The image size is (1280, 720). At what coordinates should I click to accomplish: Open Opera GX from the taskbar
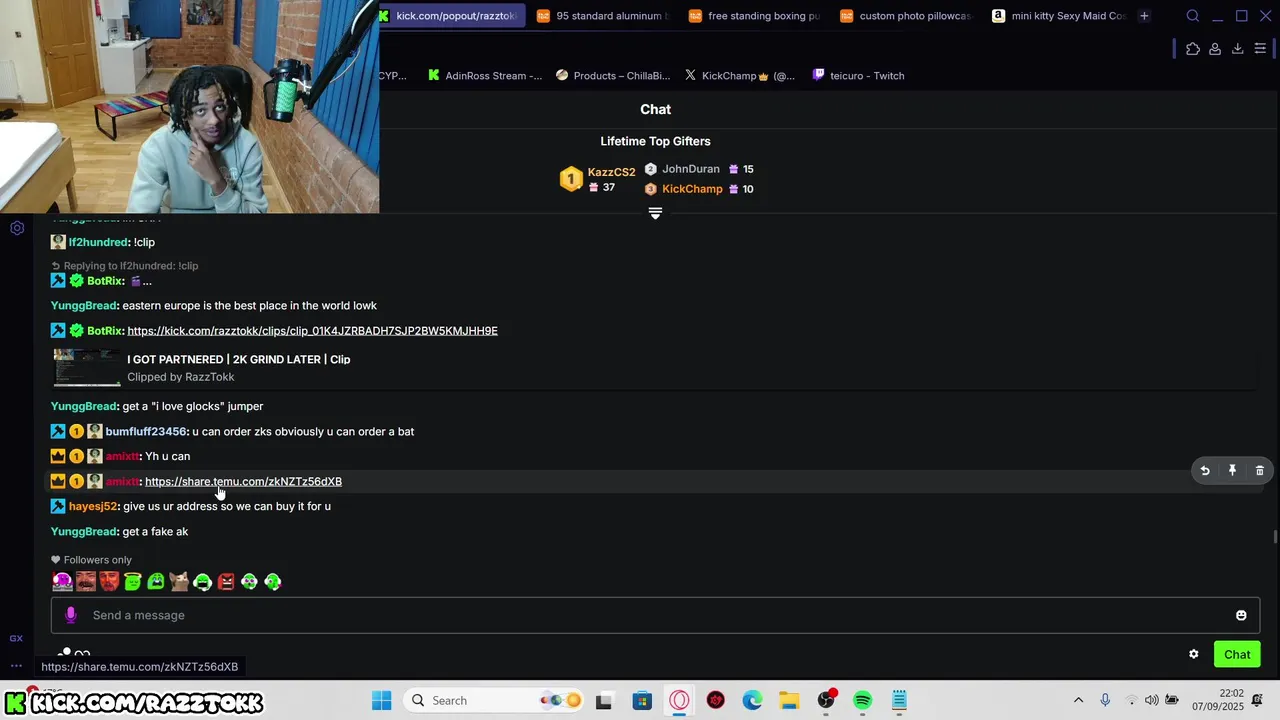(x=679, y=700)
